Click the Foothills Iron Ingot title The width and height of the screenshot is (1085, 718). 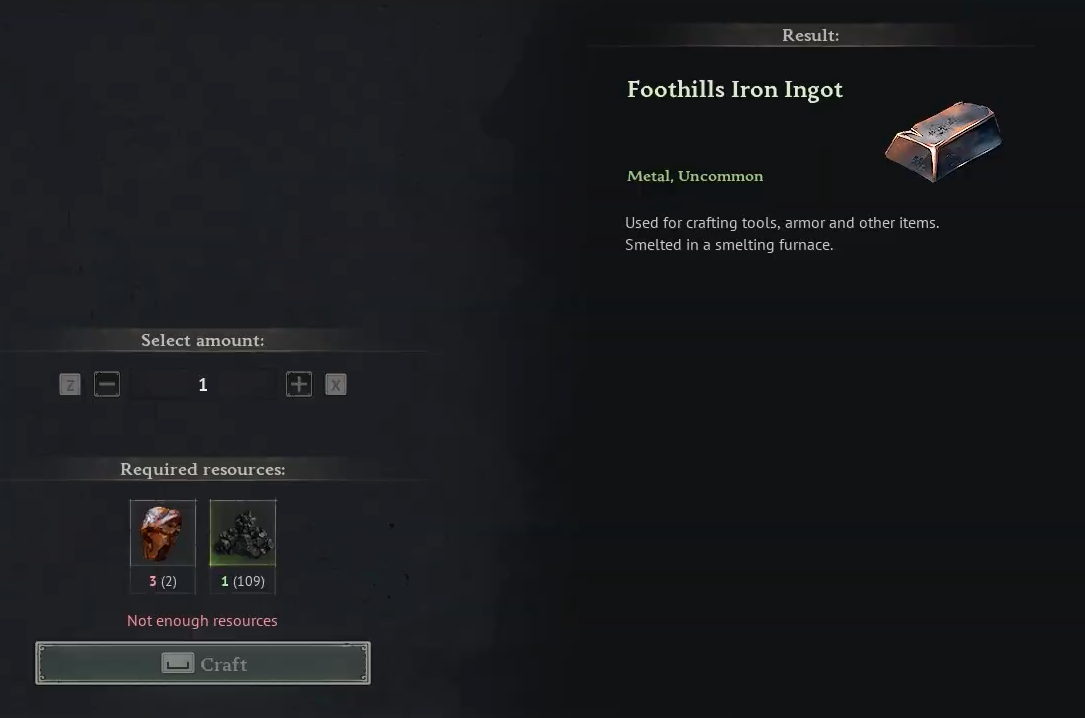735,90
